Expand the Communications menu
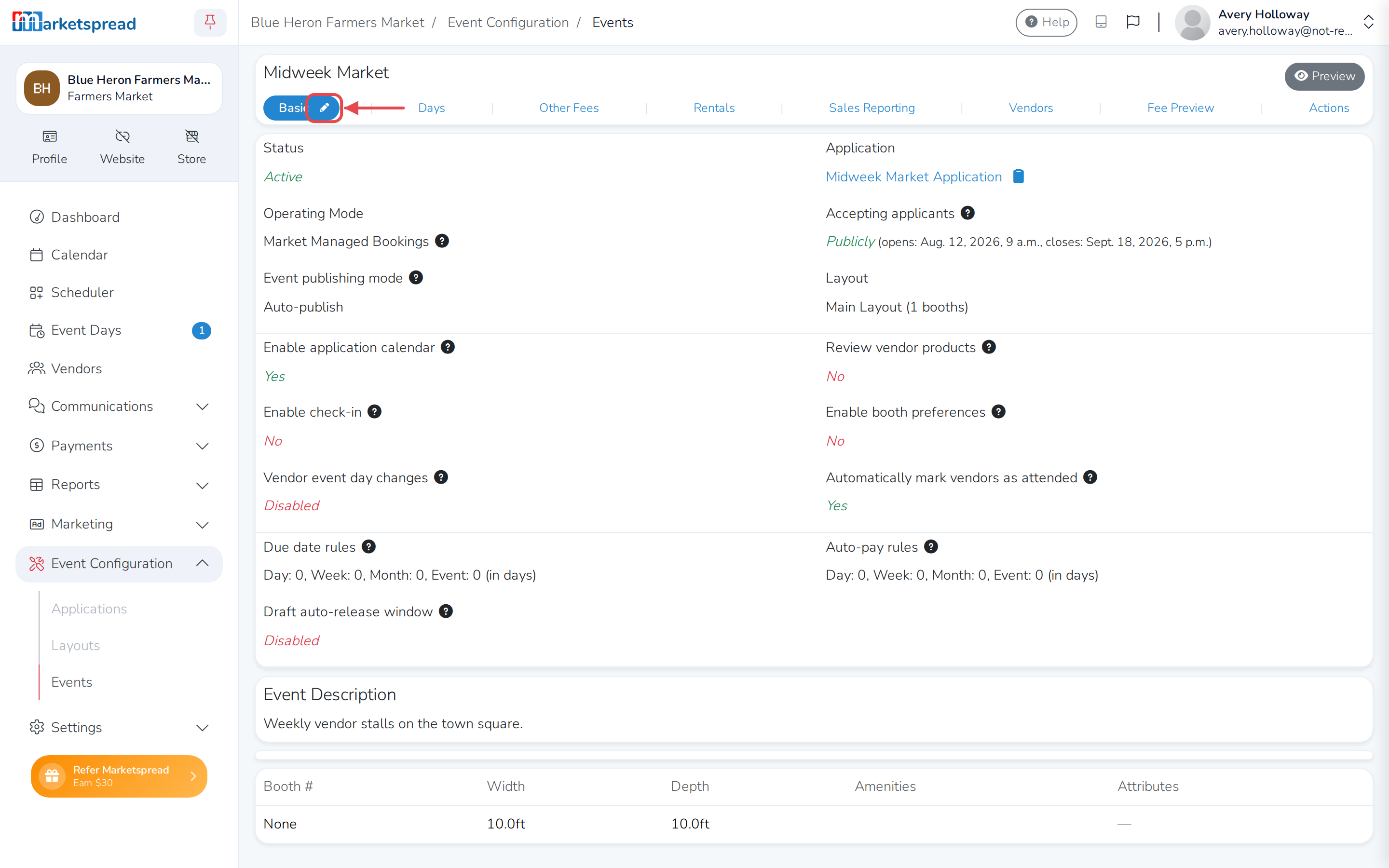The height and width of the screenshot is (868, 1389). point(119,407)
